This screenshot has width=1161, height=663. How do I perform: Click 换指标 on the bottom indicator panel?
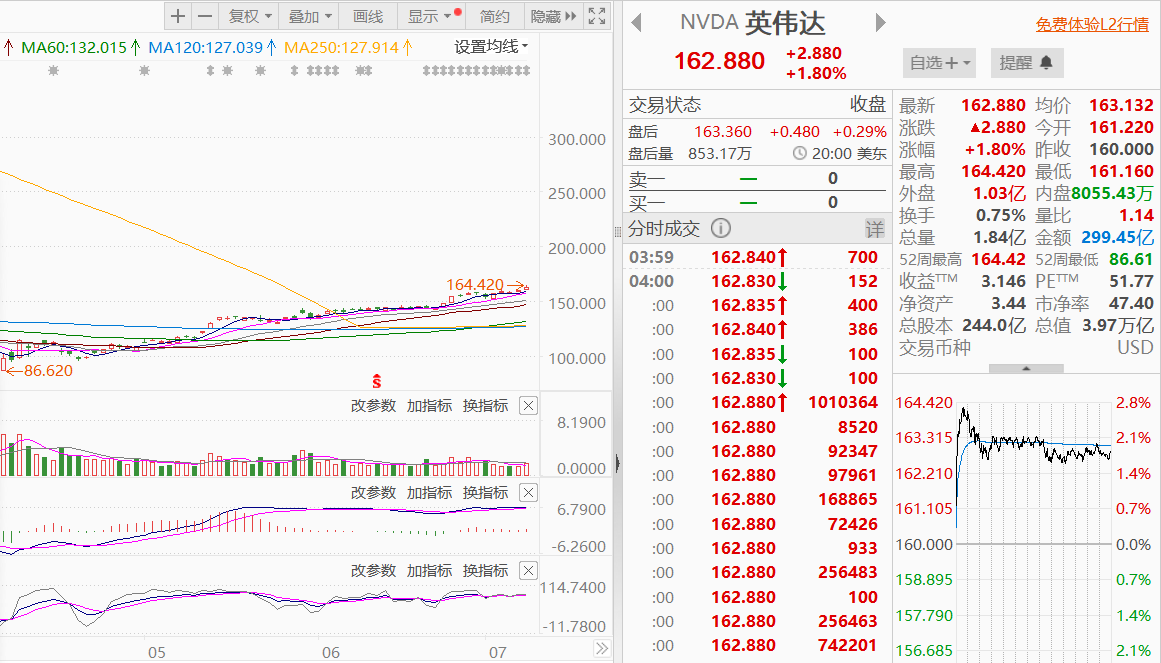[x=485, y=570]
